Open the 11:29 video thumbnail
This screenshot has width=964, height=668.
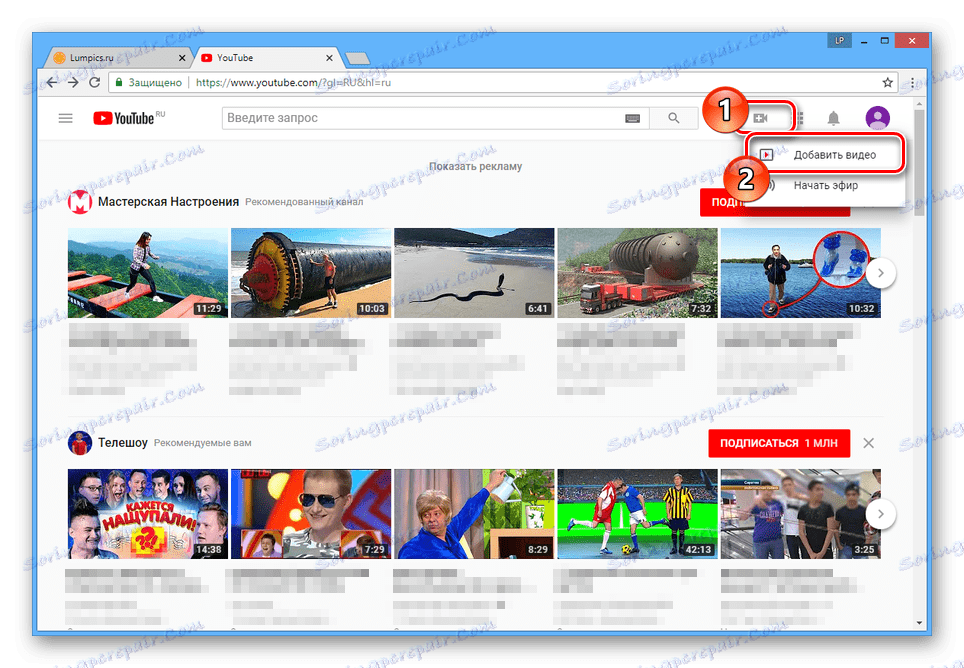click(x=148, y=273)
